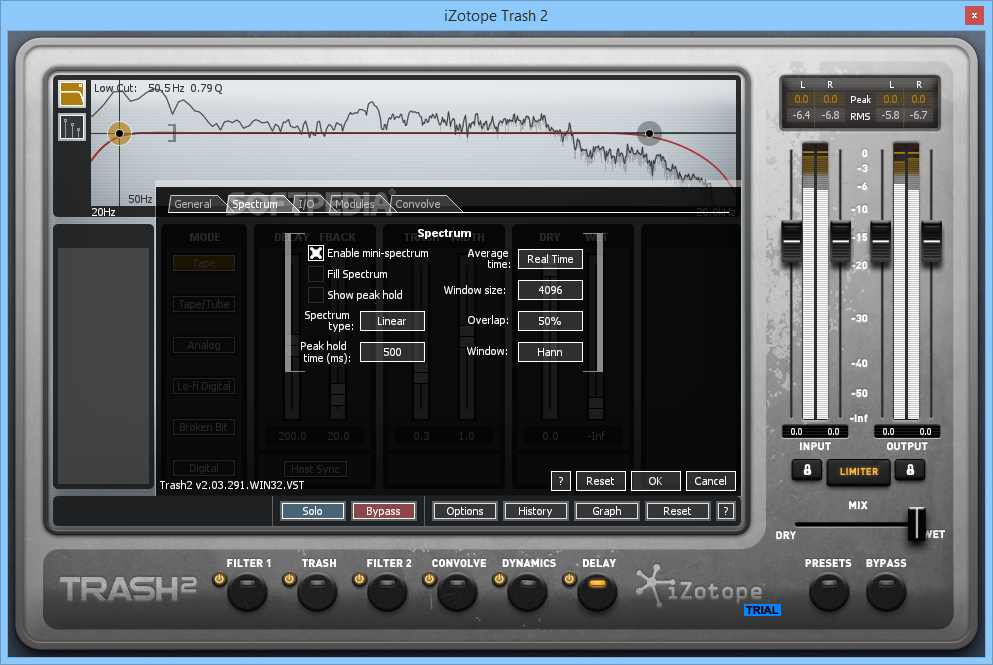Toggle Filter 1 module power button
The height and width of the screenshot is (665, 993).
click(x=219, y=579)
